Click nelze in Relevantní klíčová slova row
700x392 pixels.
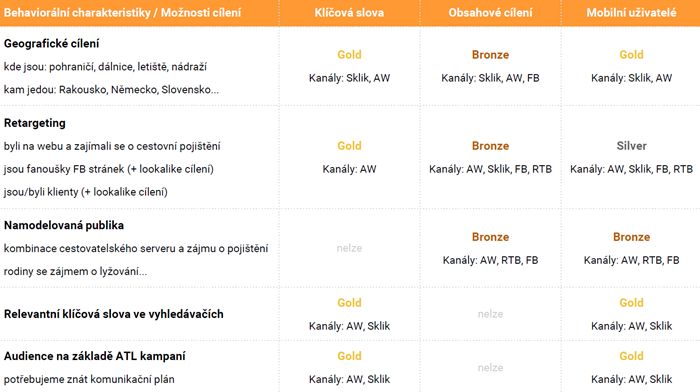coord(490,314)
